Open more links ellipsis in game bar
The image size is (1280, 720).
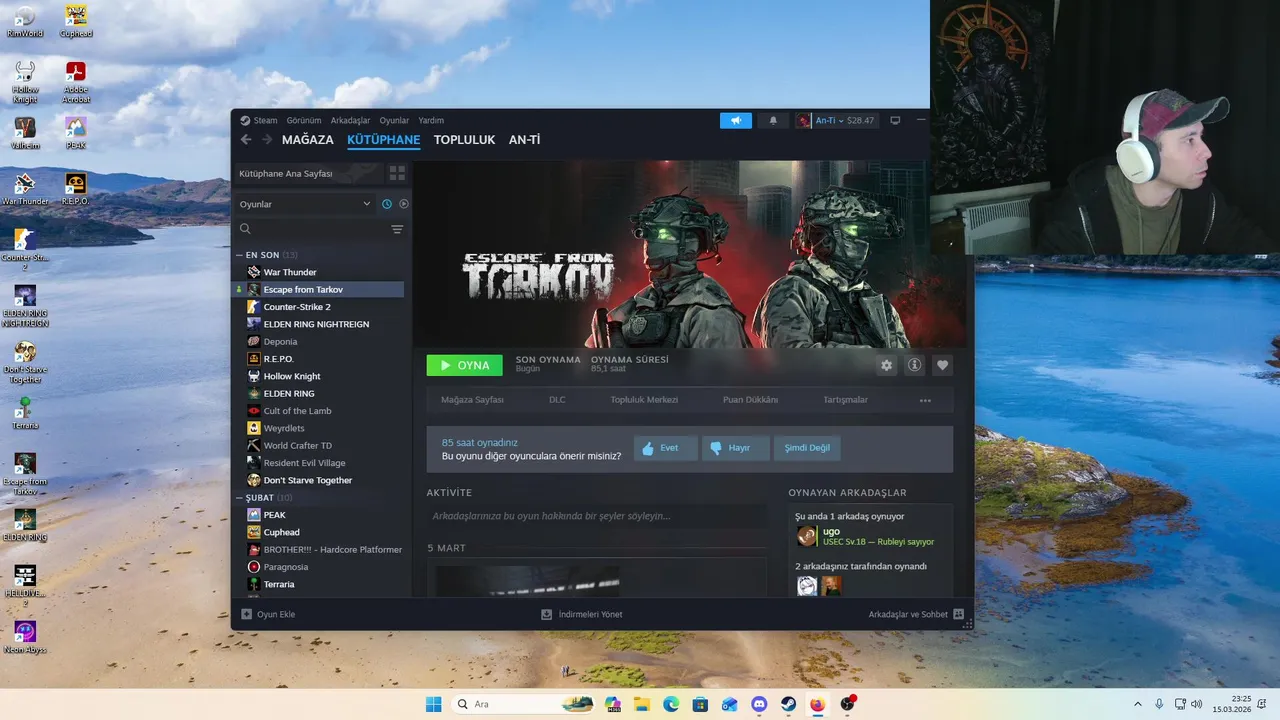coord(925,400)
